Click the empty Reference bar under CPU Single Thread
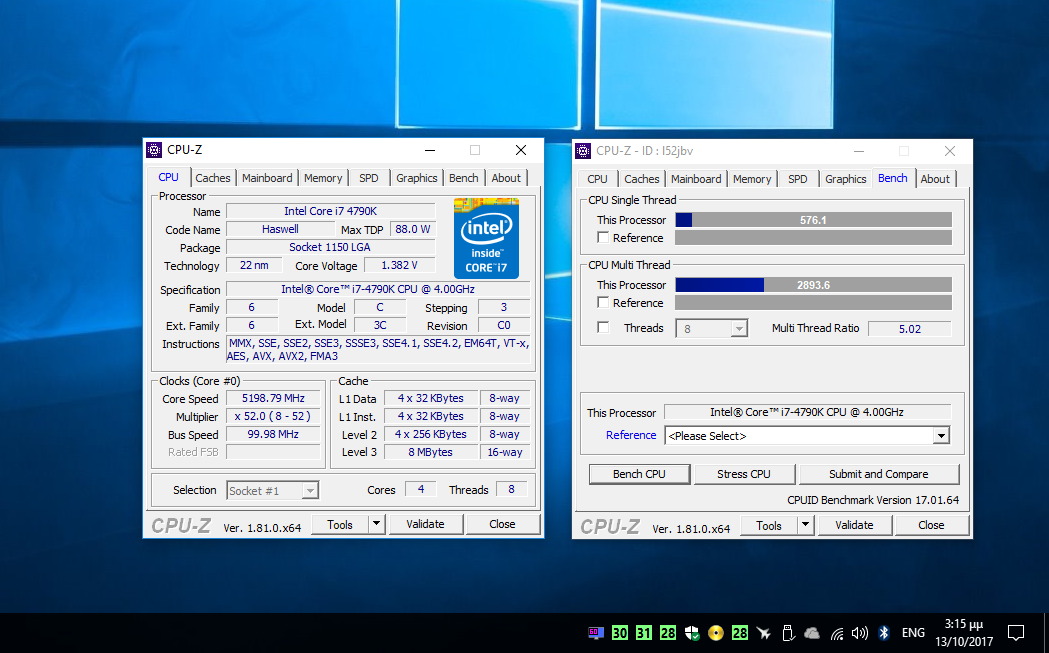The height and width of the screenshot is (653, 1049). click(x=814, y=238)
